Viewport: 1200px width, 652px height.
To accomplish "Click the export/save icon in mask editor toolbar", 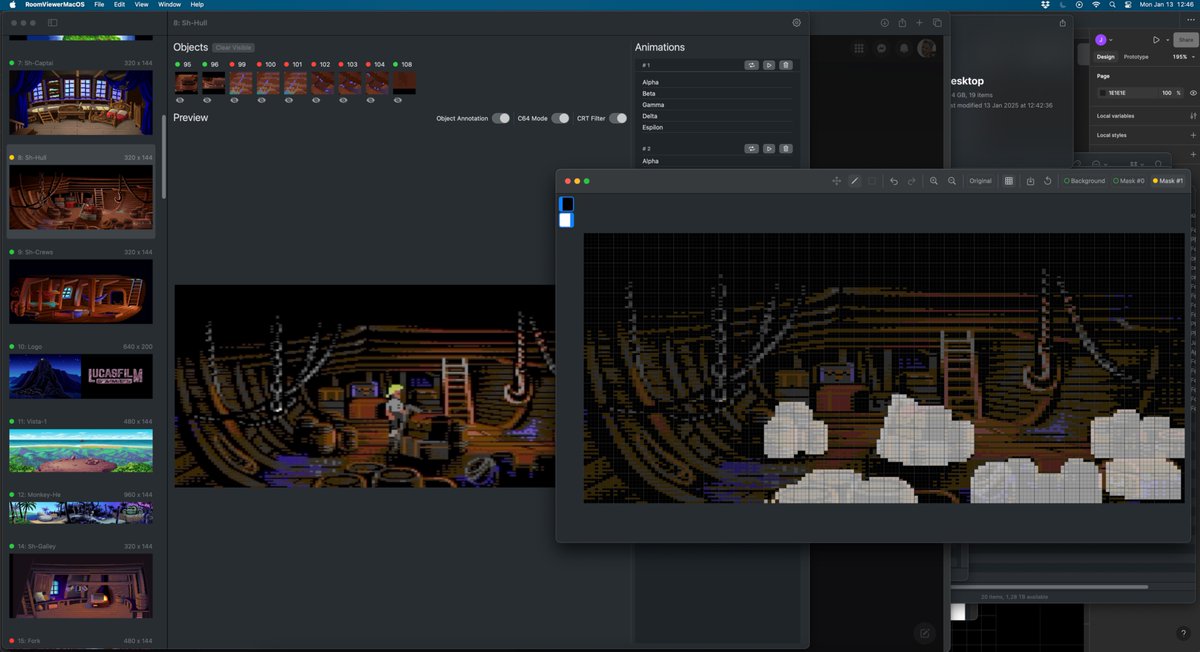I will coord(1030,181).
